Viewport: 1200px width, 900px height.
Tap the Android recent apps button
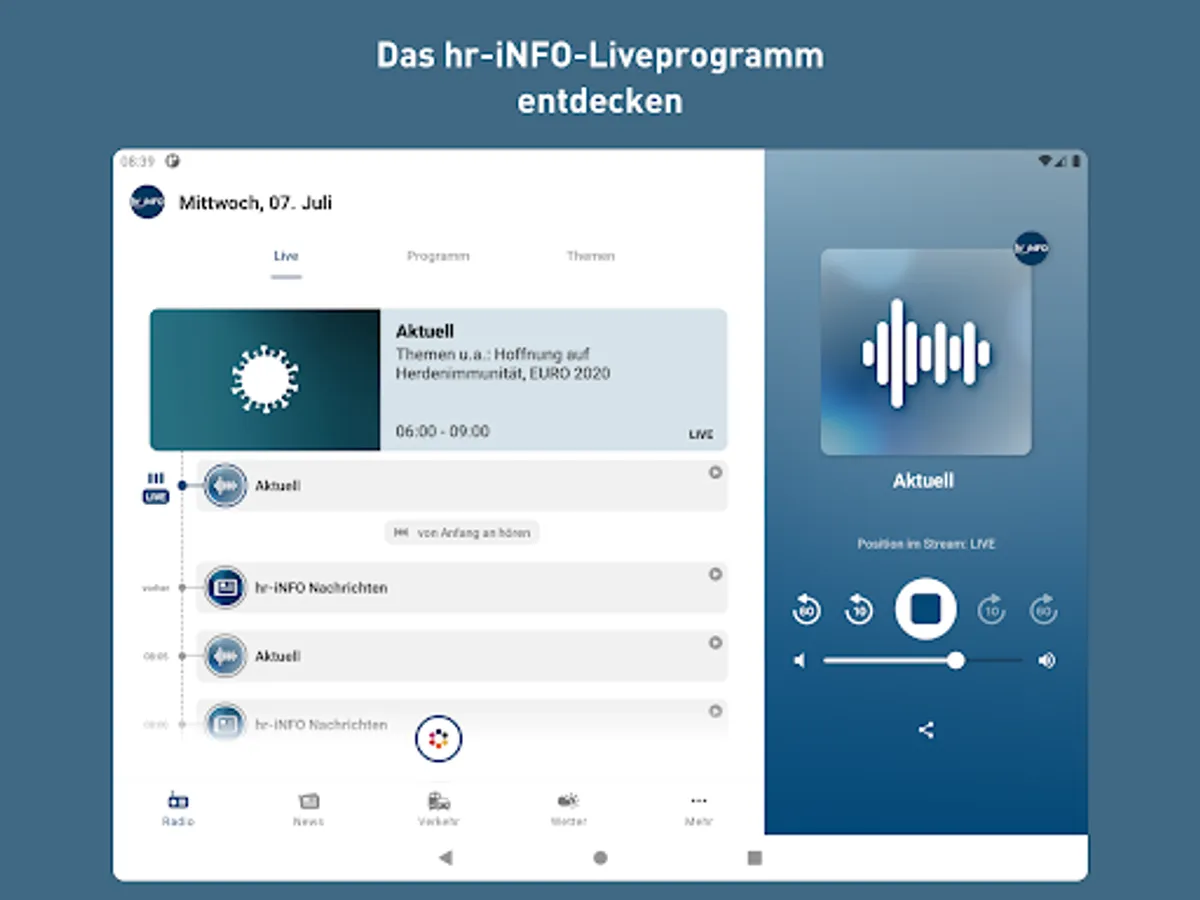[x=755, y=857]
